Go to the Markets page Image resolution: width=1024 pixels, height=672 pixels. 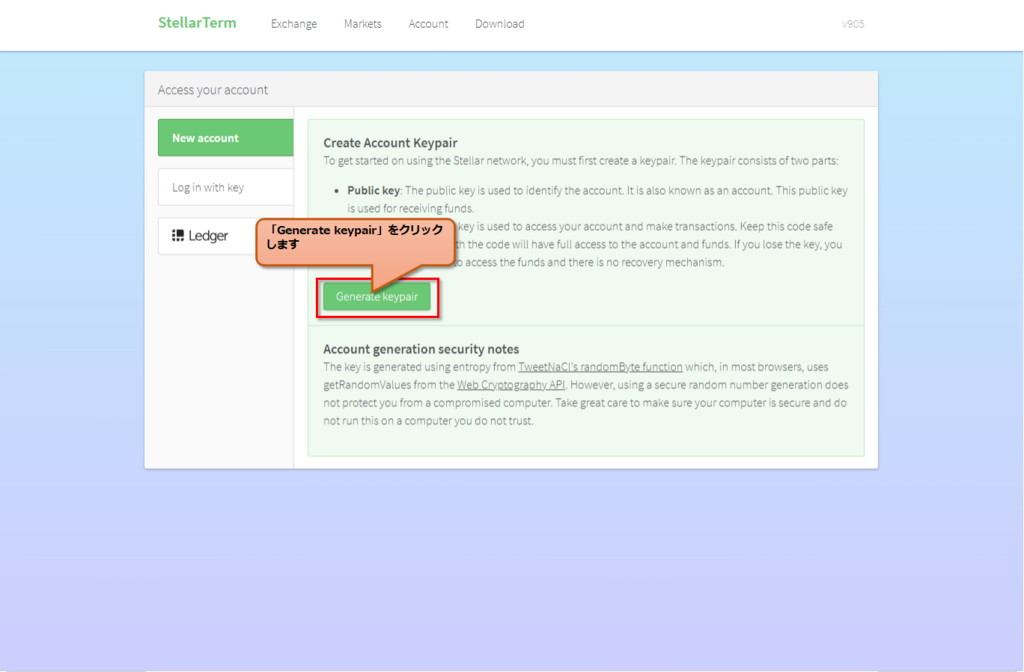362,24
